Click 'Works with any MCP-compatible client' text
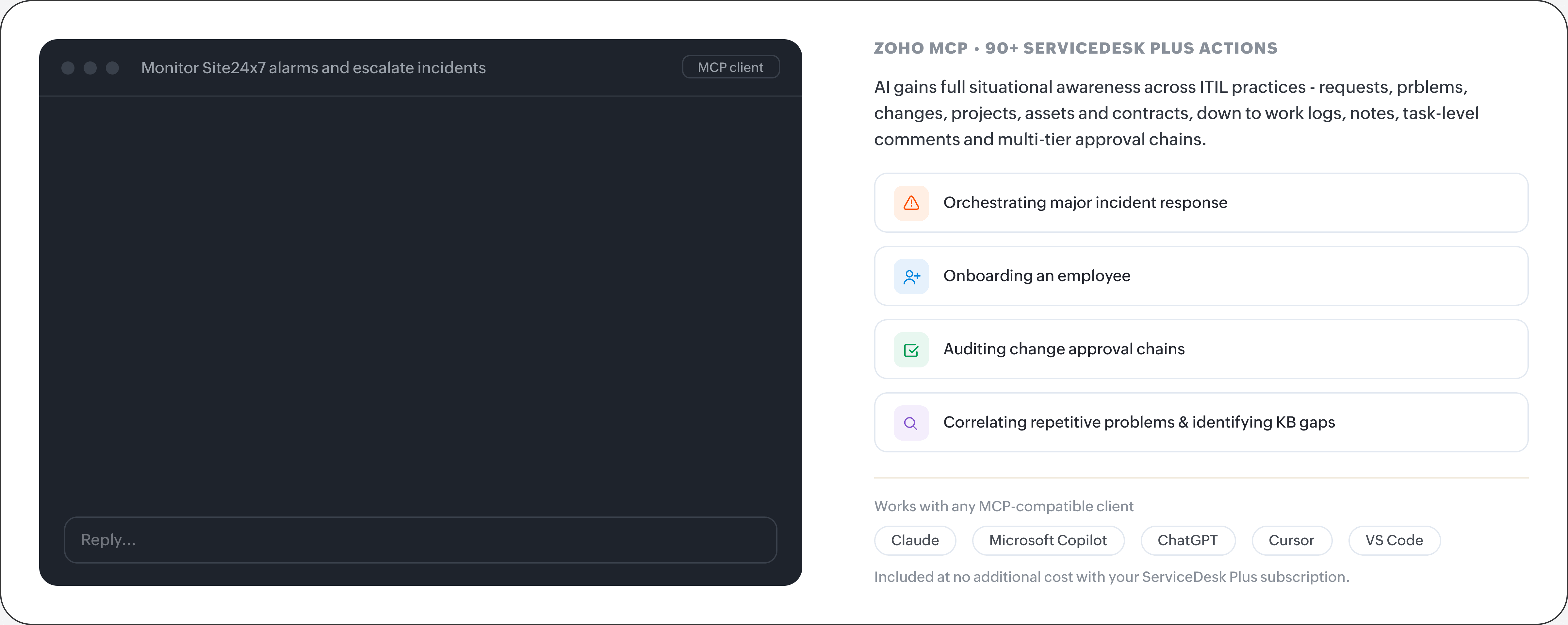The width and height of the screenshot is (1568, 625). click(1004, 506)
